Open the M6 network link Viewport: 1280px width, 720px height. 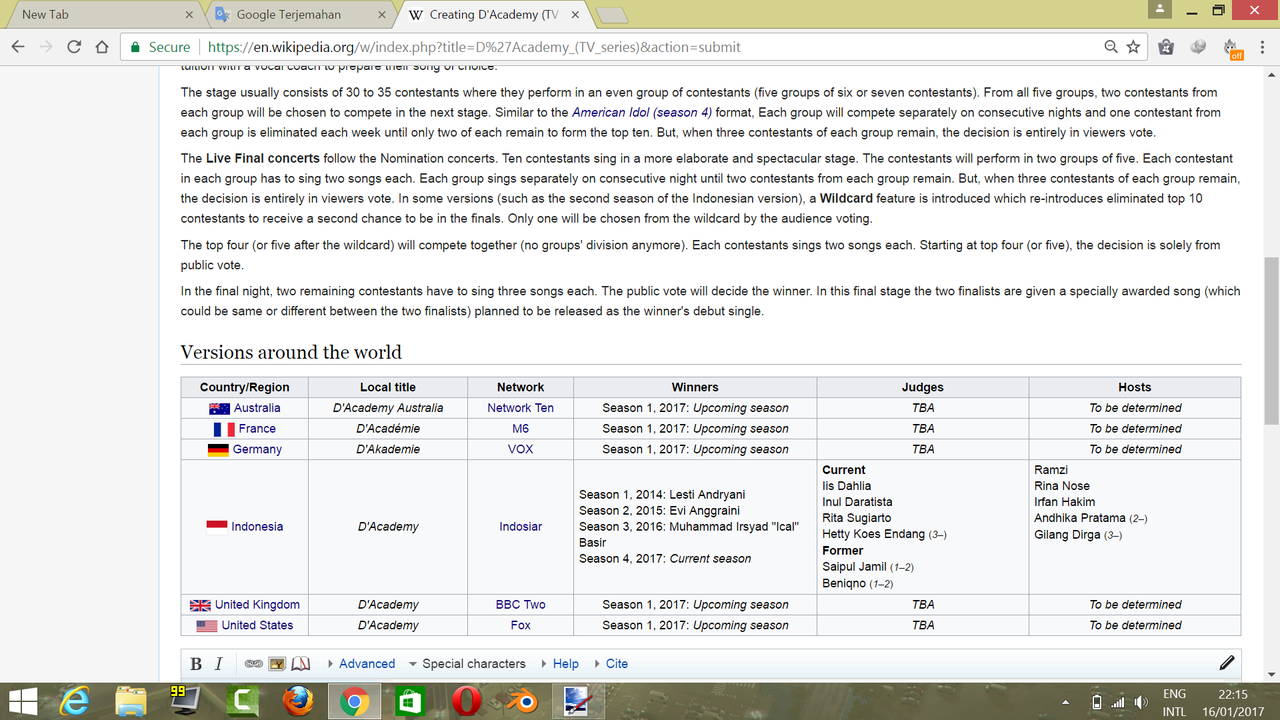click(x=520, y=429)
